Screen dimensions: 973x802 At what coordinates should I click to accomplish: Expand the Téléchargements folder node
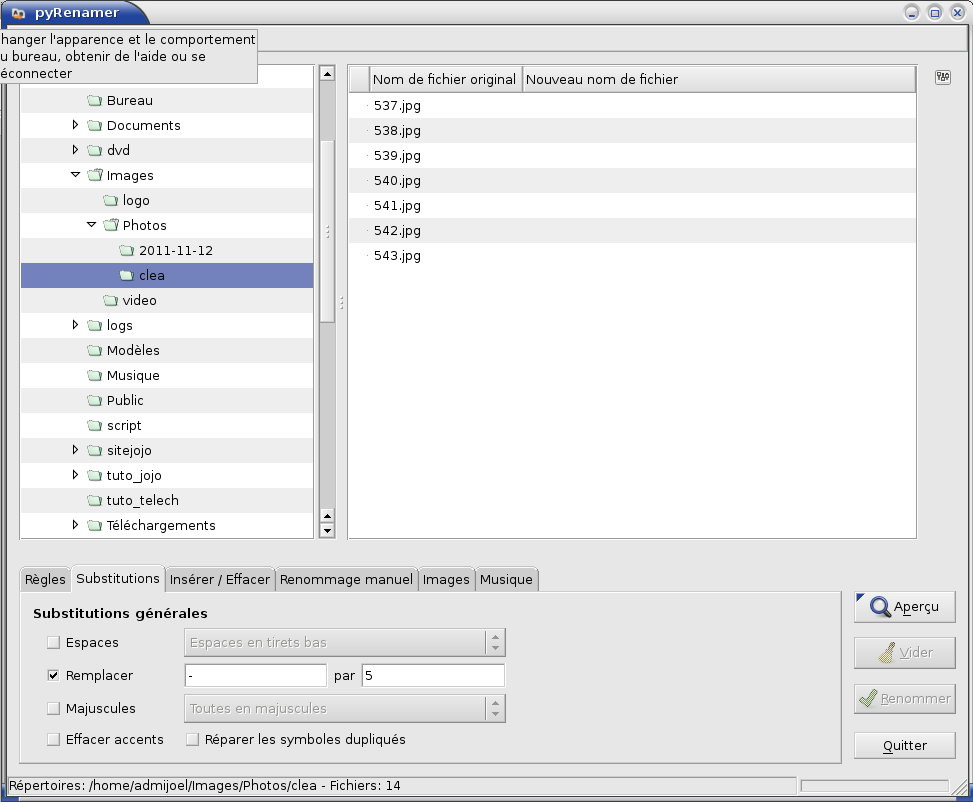pos(75,525)
